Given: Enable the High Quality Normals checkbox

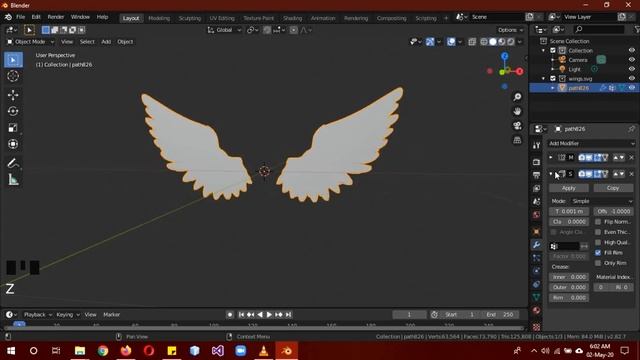Looking at the screenshot, I should [x=598, y=242].
